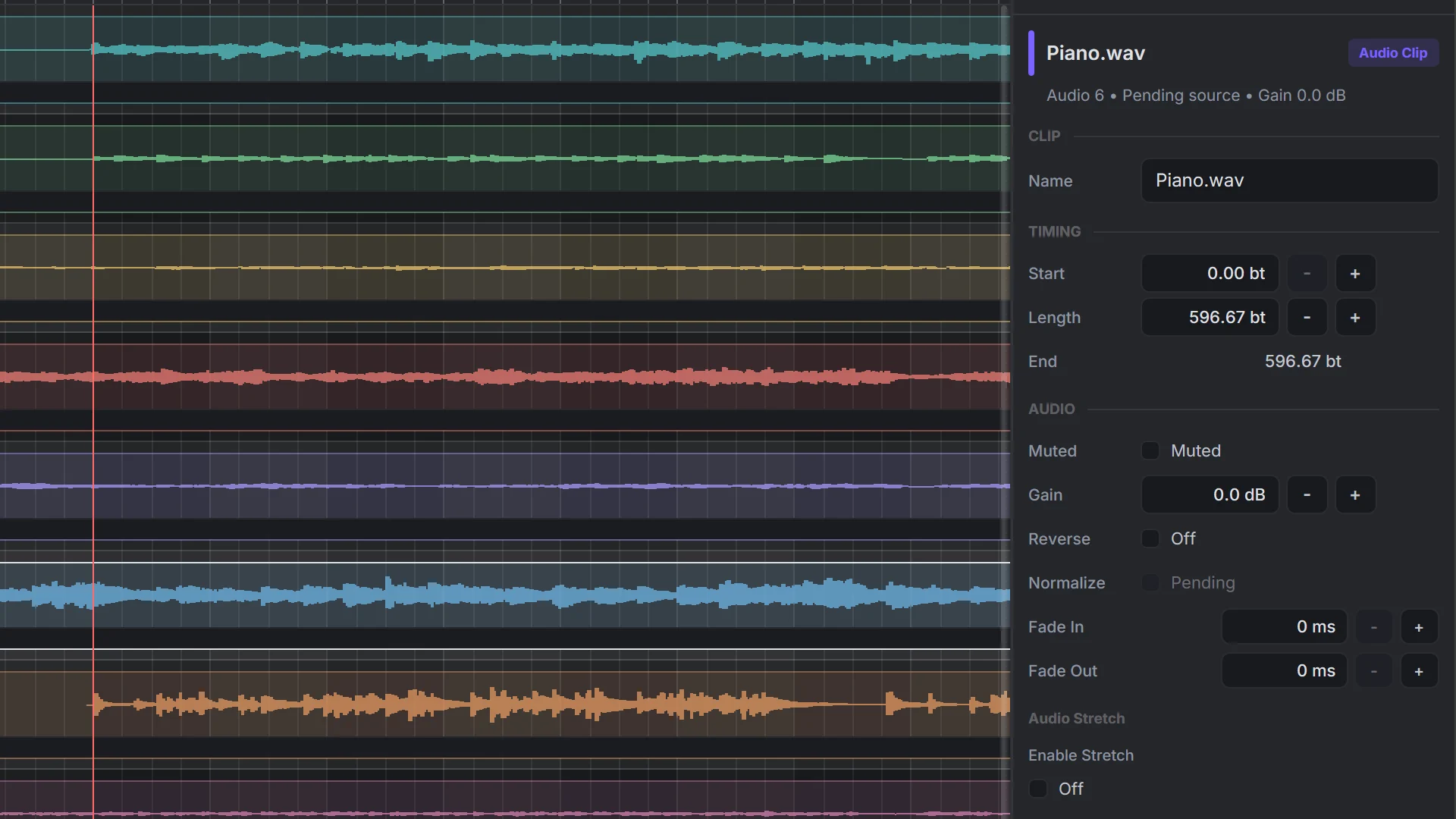Increase Fade Out with plus button
This screenshot has width=1456, height=819.
tap(1419, 670)
